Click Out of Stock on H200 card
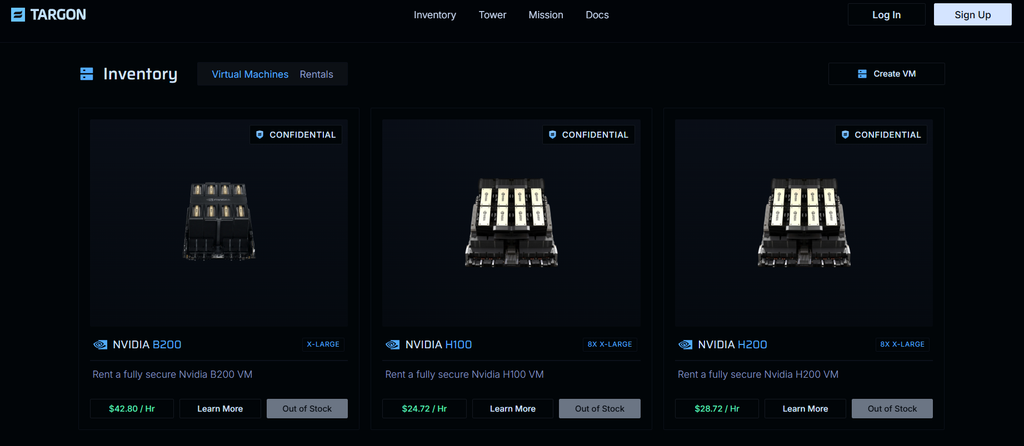The width and height of the screenshot is (1024, 446). coord(892,409)
